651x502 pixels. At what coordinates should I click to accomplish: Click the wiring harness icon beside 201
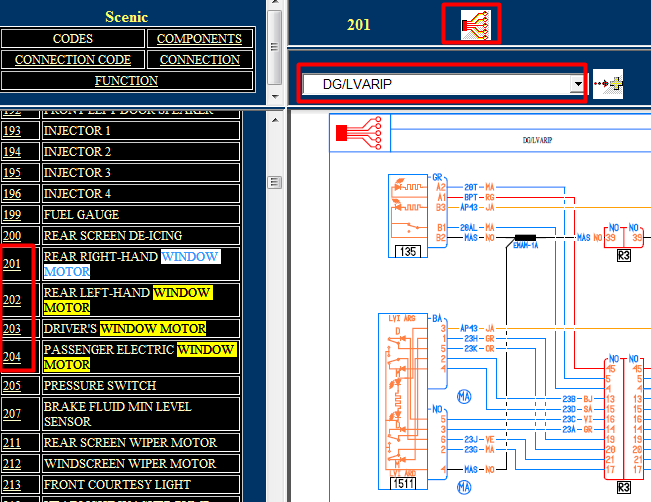pyautogui.click(x=476, y=24)
